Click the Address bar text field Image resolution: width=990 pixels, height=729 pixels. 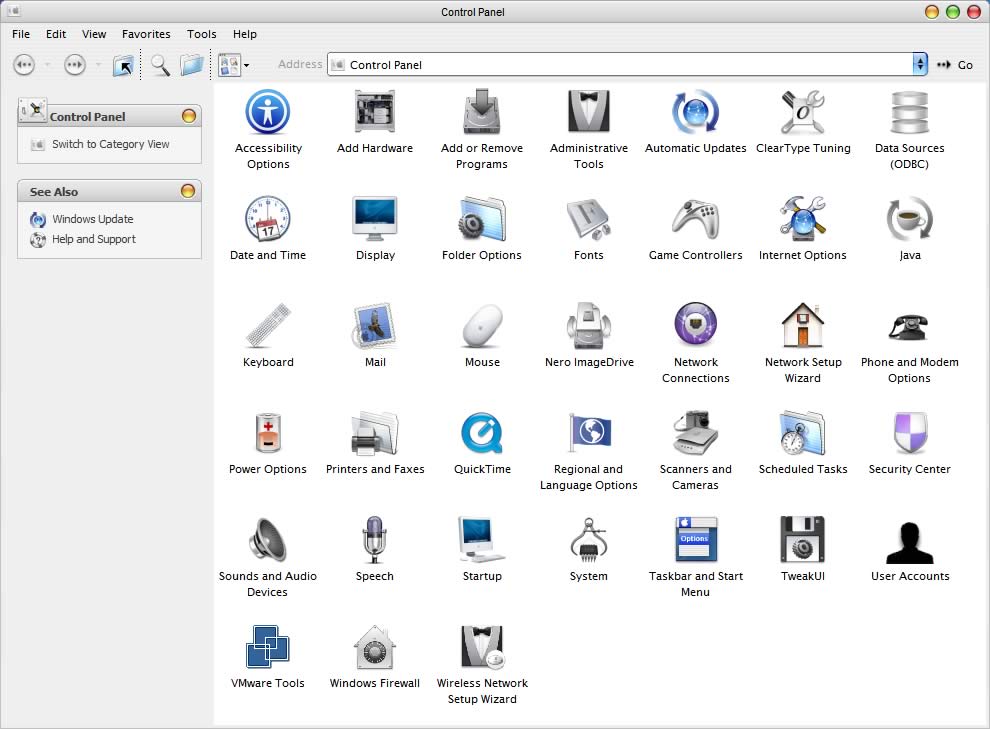click(x=620, y=64)
